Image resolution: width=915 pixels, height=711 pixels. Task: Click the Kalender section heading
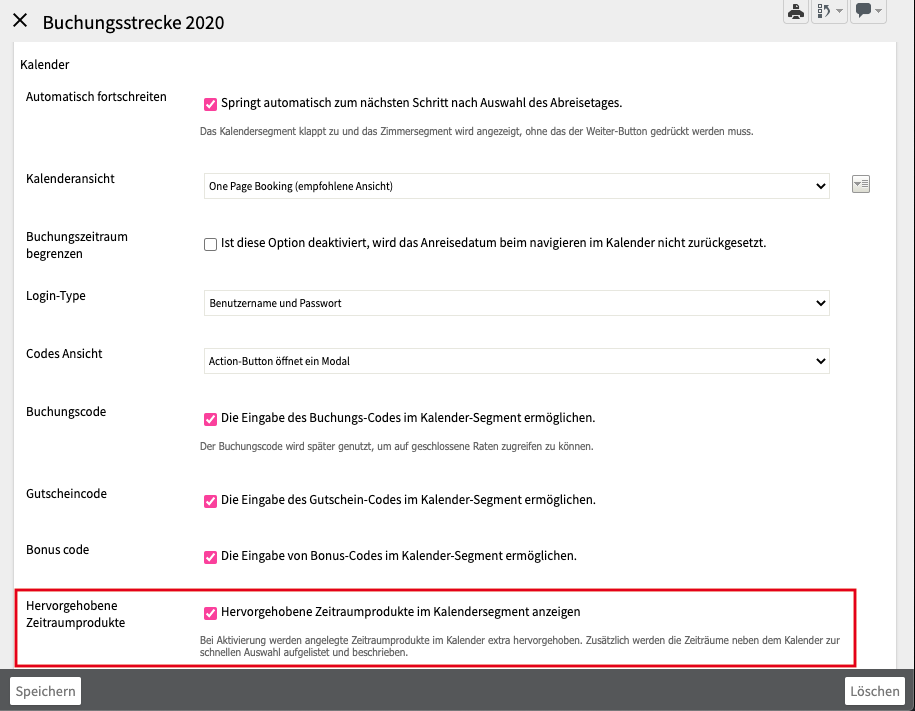click(x=44, y=65)
